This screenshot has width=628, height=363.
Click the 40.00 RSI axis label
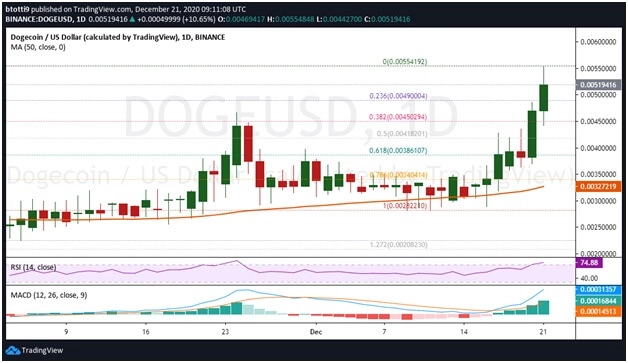tap(589, 278)
